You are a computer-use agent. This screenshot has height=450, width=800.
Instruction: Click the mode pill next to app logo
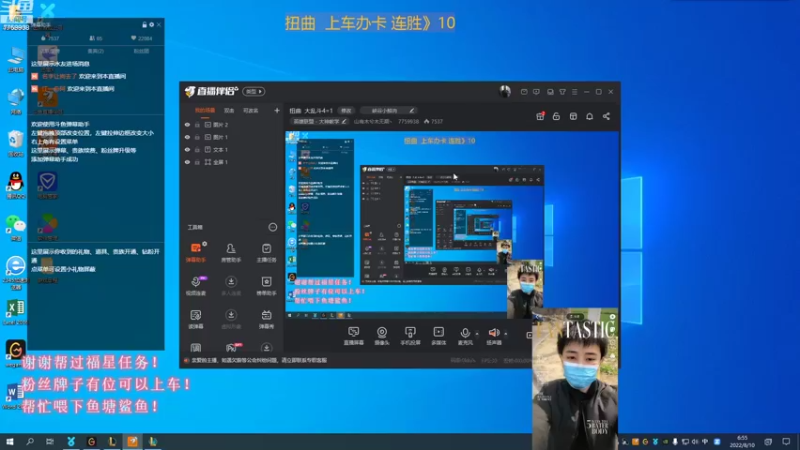click(254, 91)
